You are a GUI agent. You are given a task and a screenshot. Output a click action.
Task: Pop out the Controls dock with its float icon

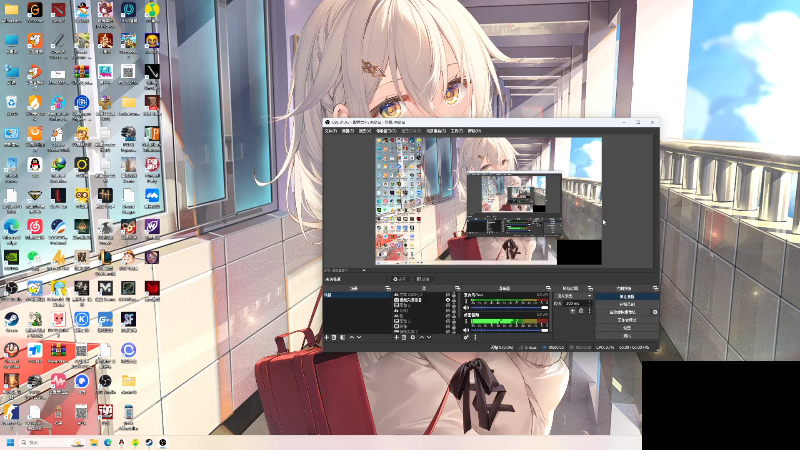(x=655, y=288)
